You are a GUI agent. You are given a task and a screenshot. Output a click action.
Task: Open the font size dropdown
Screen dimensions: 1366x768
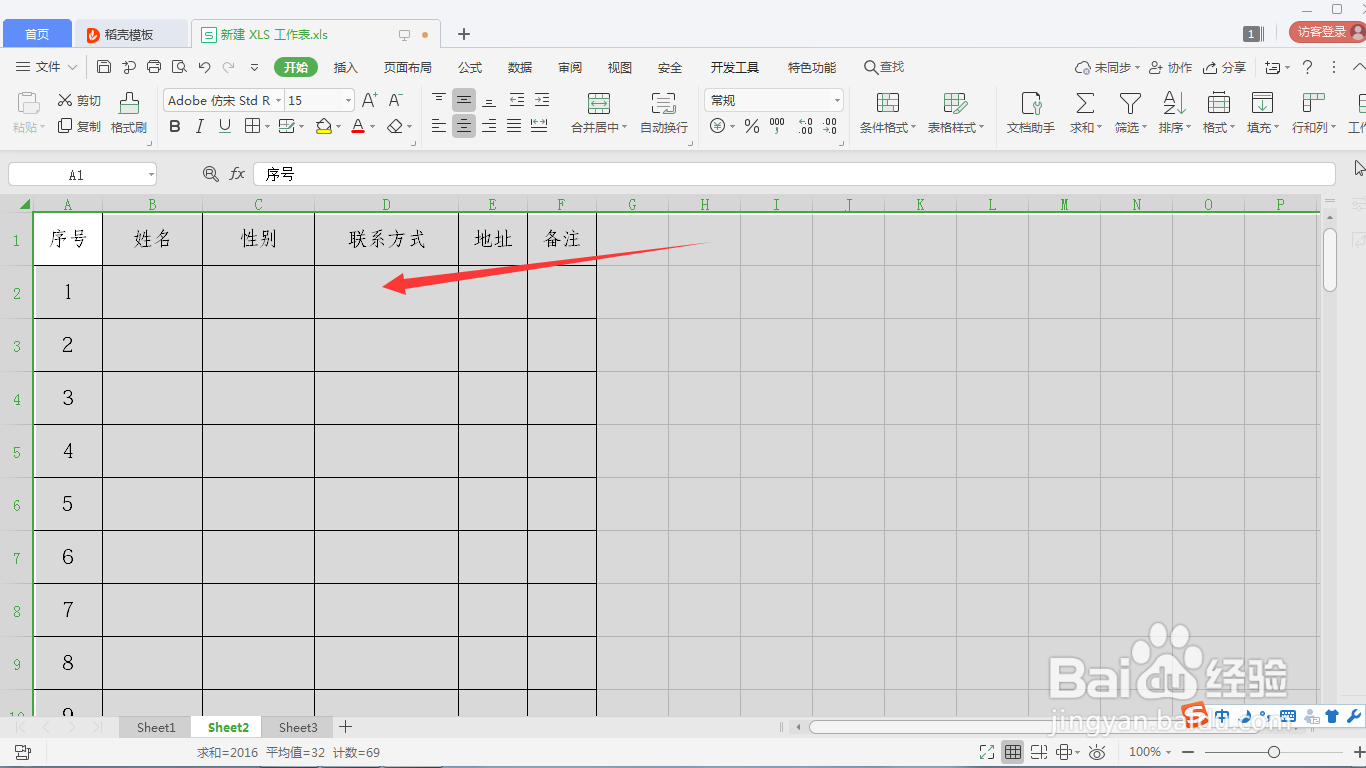point(348,100)
